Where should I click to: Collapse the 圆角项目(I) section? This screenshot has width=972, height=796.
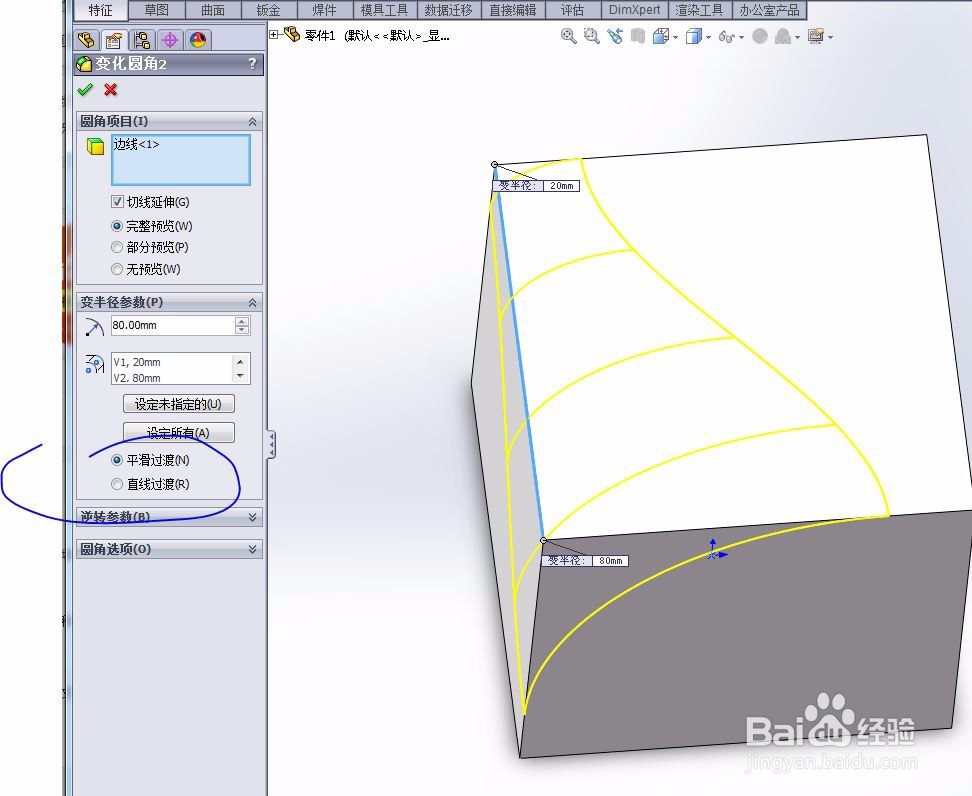point(252,122)
